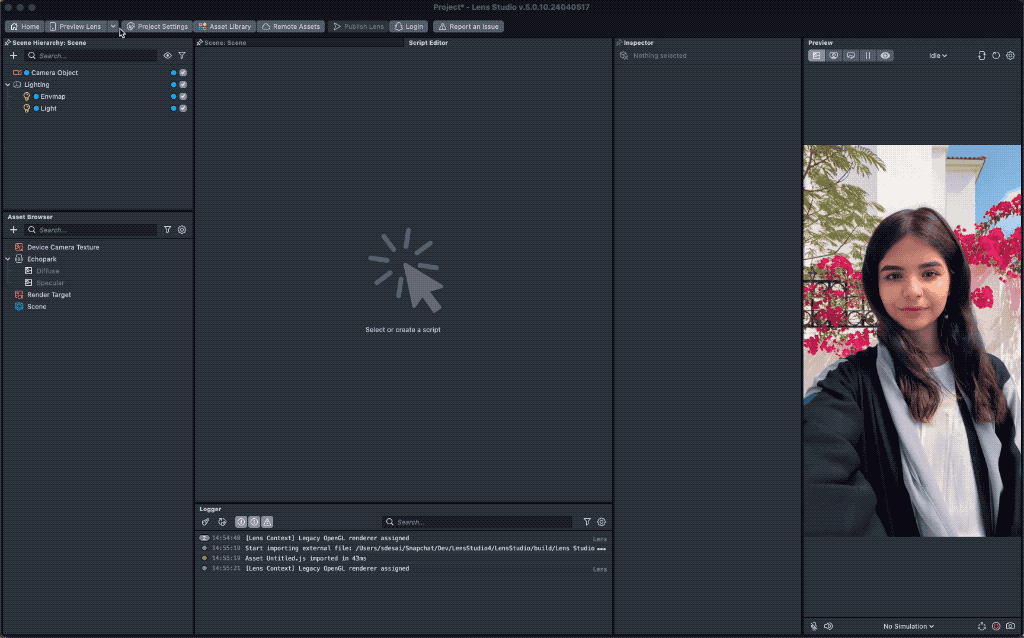Viewport: 1024px width, 638px height.
Task: Click the Scene Hierarchy filter icon
Action: point(182,56)
